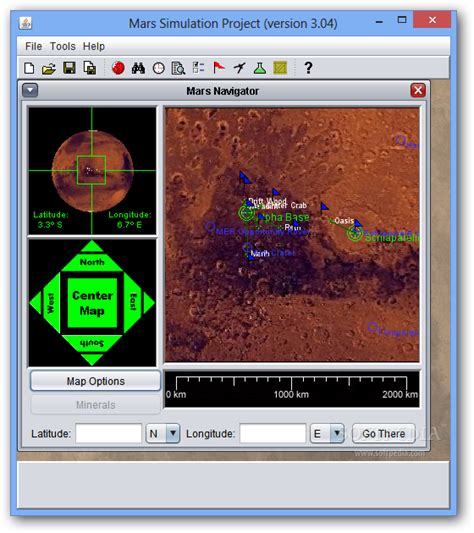The height and width of the screenshot is (533, 474).
Task: Click the Latitude input field
Action: 108,433
